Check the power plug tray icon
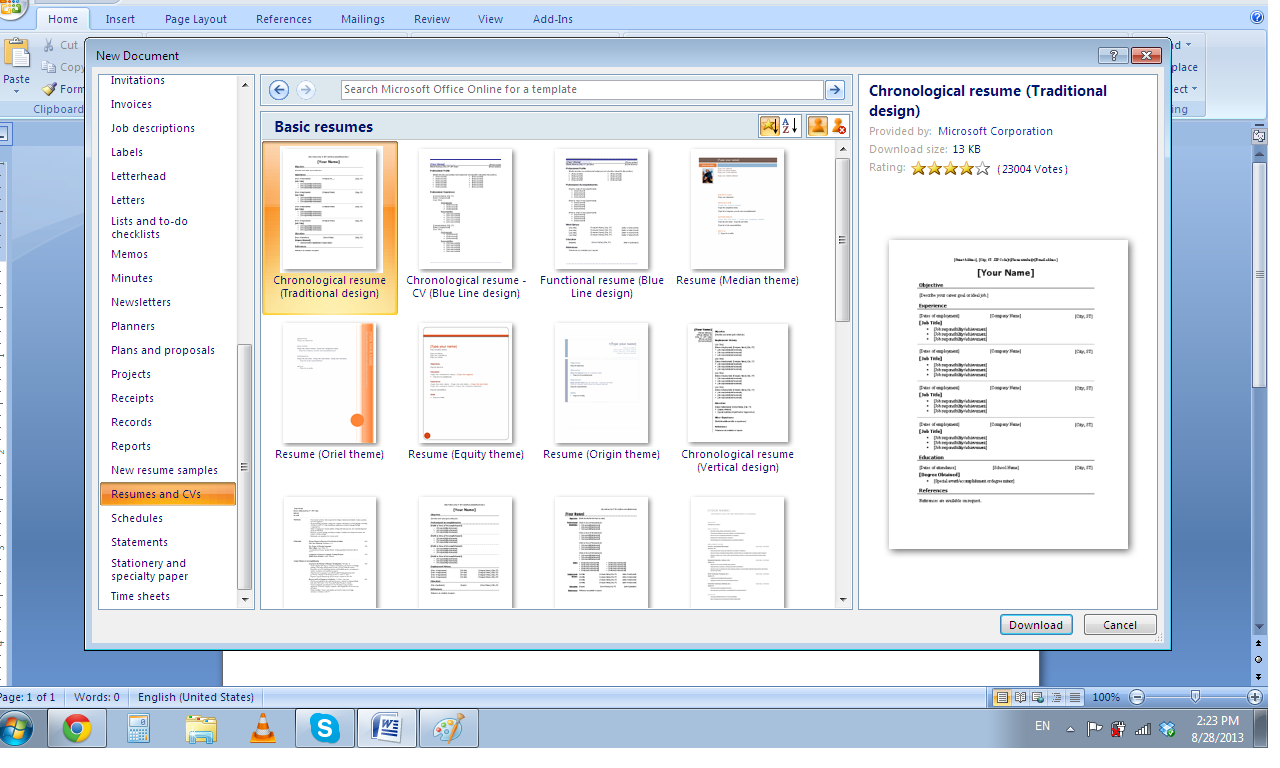 1119,728
